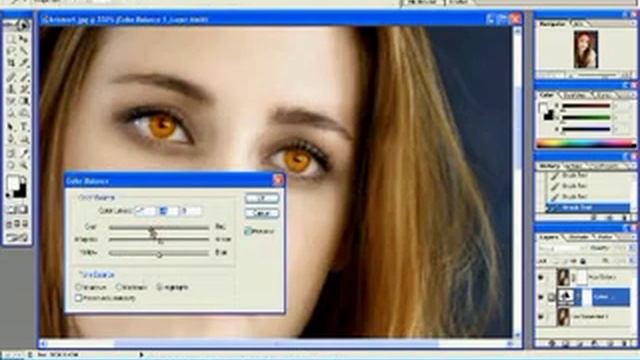Toggle Preview checkbox in Color Balance dialog
Viewport: 640px width, 360px height.
[247, 231]
